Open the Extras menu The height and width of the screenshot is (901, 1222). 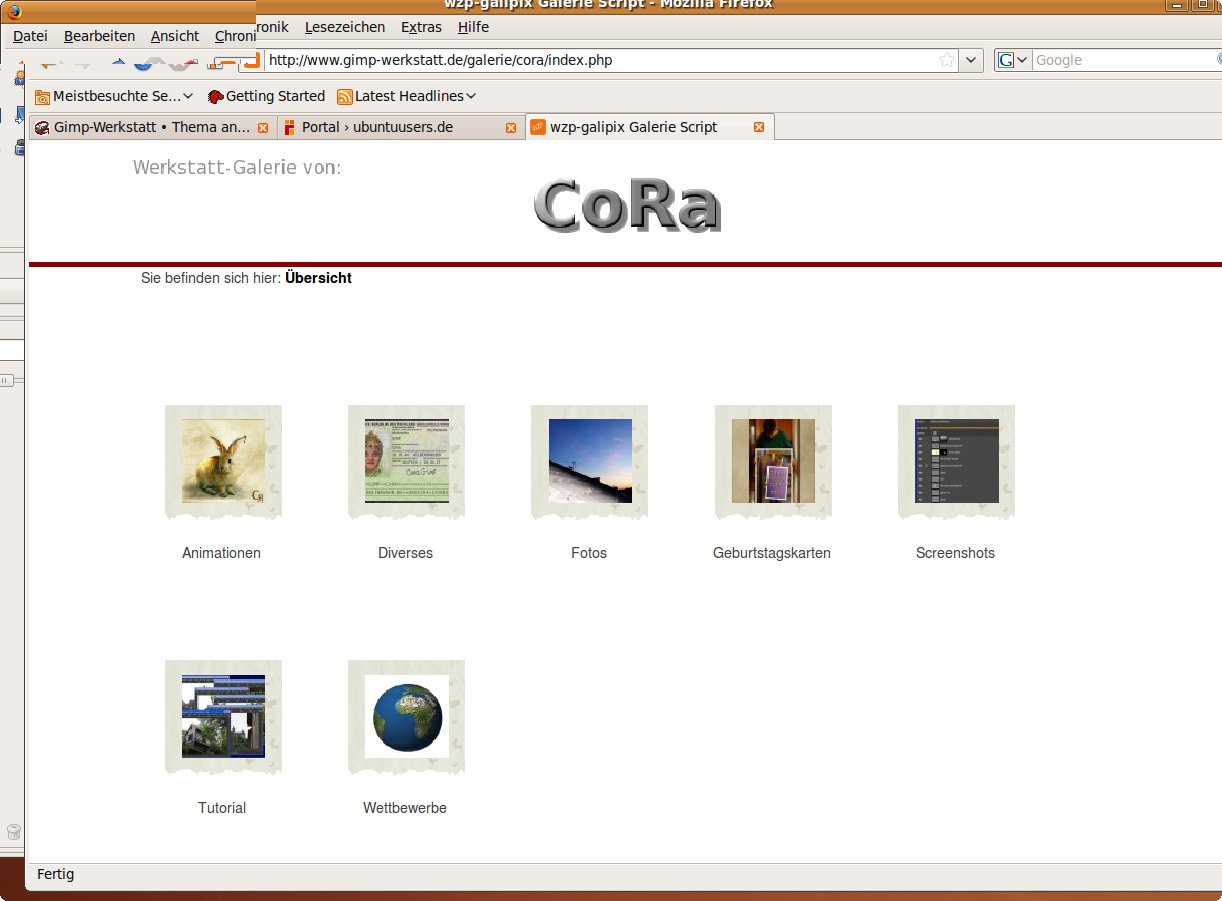click(x=421, y=27)
